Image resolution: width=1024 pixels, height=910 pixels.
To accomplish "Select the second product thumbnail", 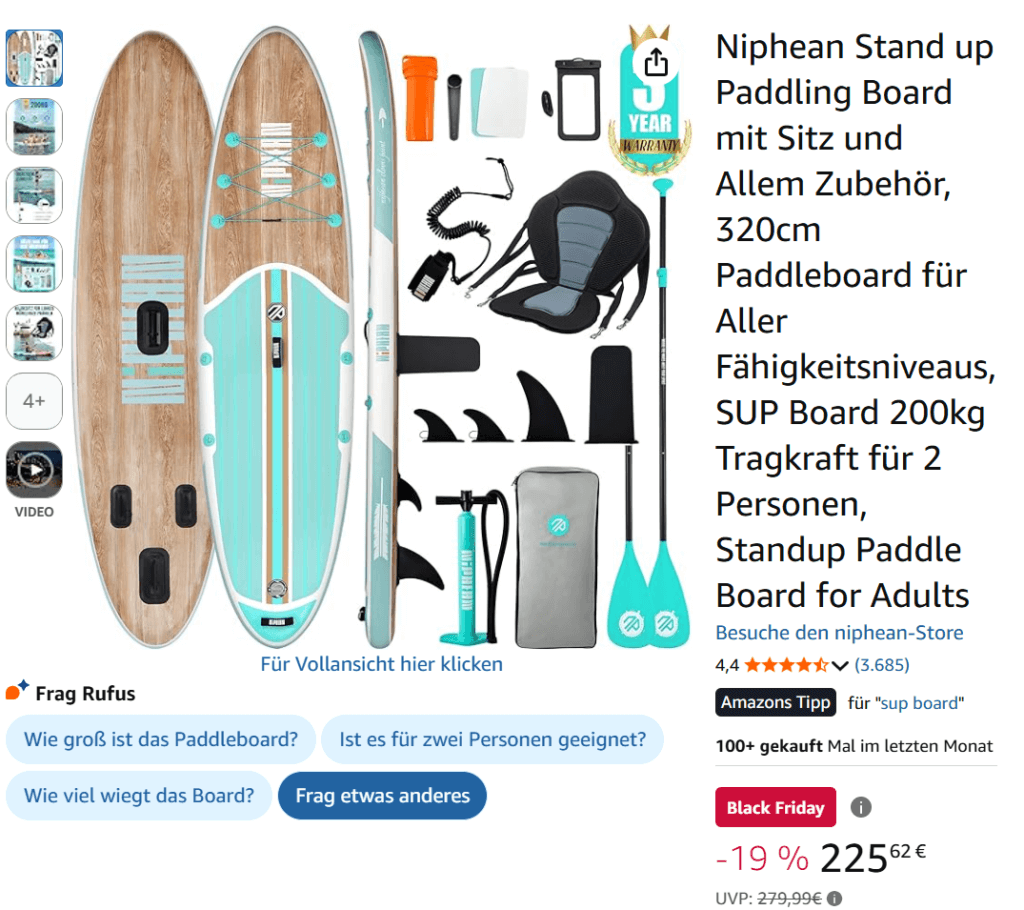I will [34, 127].
